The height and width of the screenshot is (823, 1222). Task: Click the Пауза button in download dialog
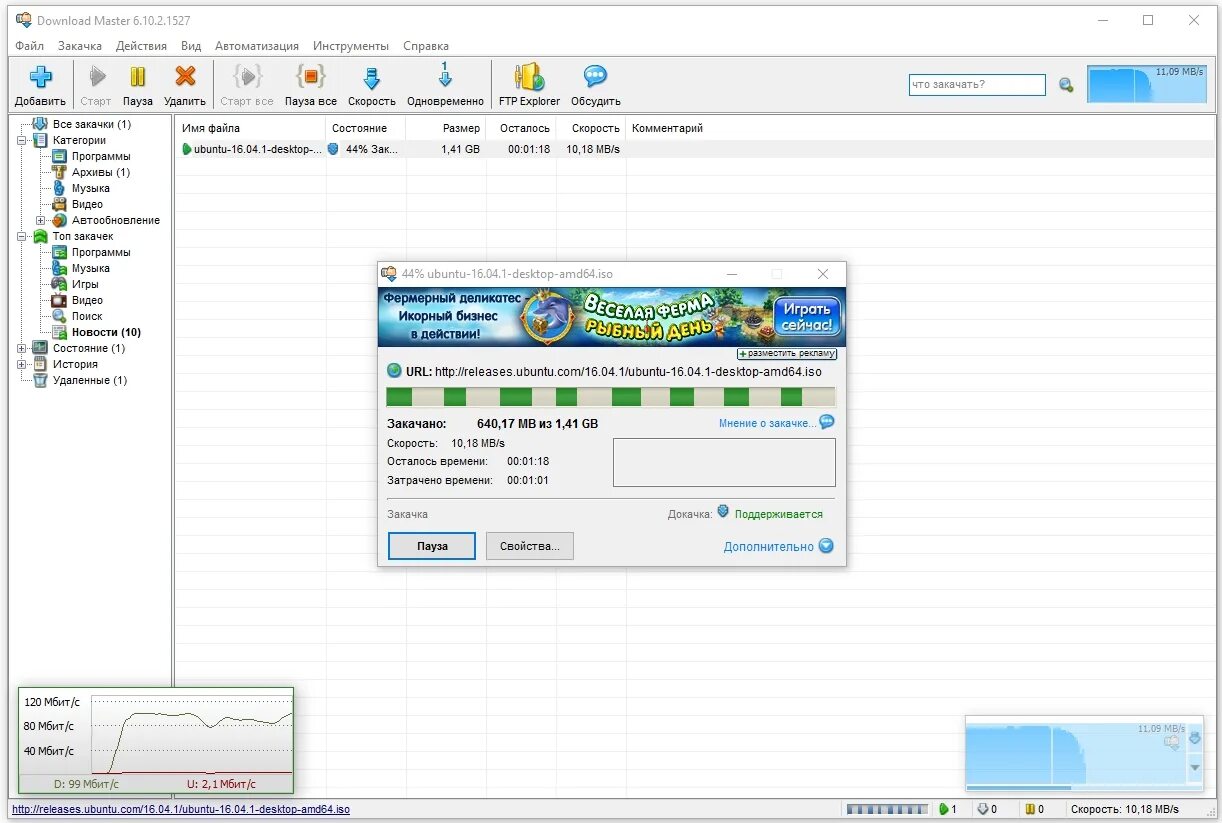pos(432,546)
